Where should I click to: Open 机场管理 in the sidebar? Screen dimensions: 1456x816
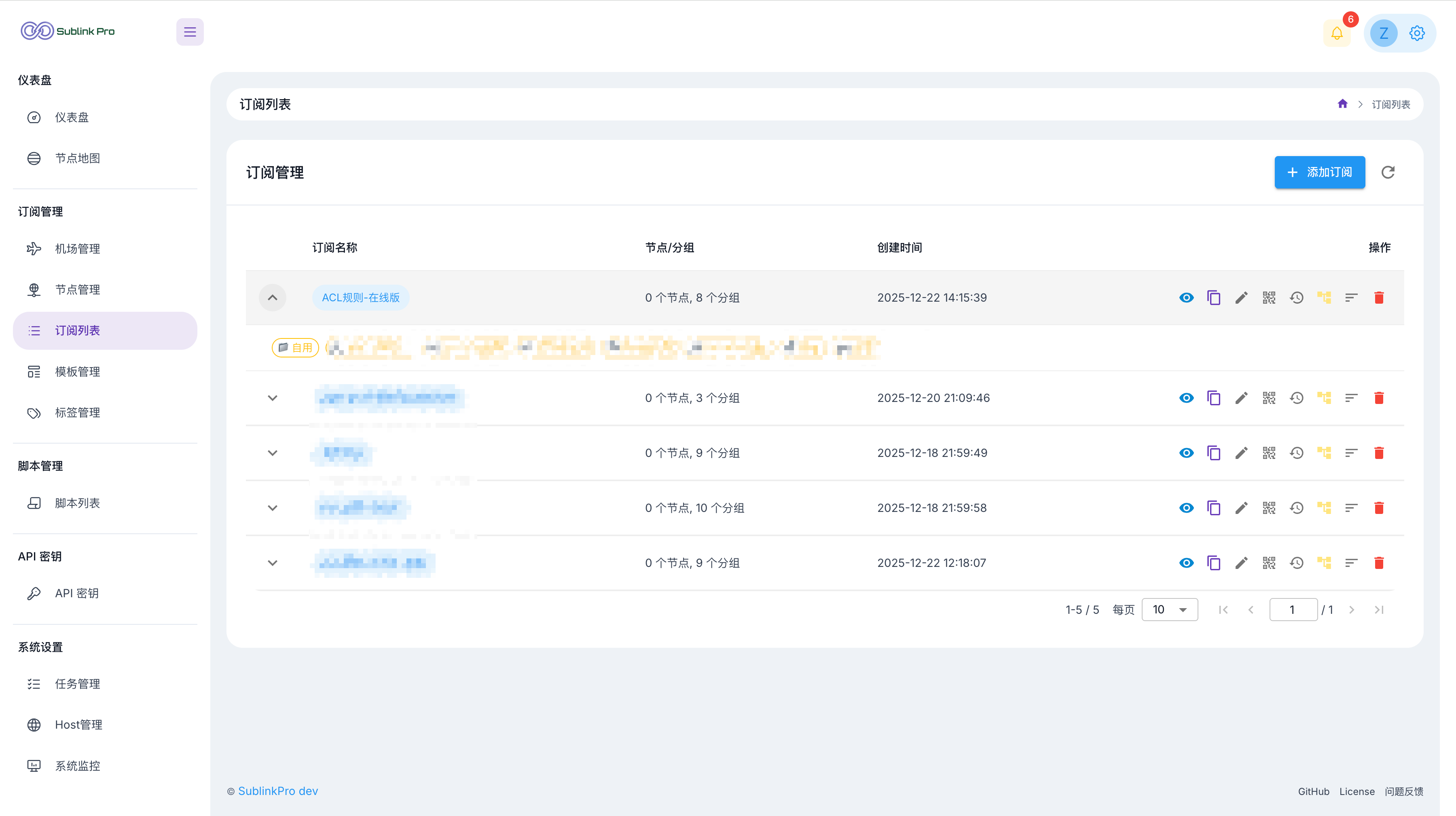point(105,249)
